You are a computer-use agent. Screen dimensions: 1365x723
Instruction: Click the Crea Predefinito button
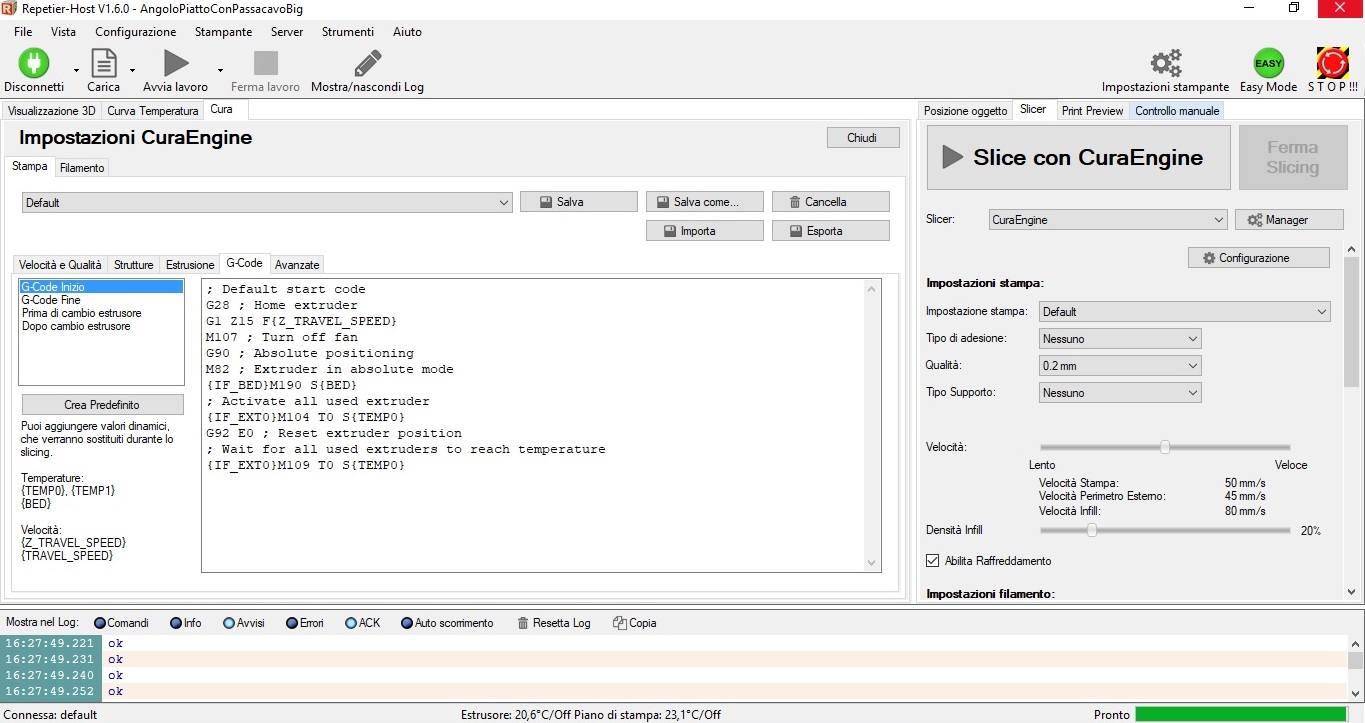[x=102, y=405]
